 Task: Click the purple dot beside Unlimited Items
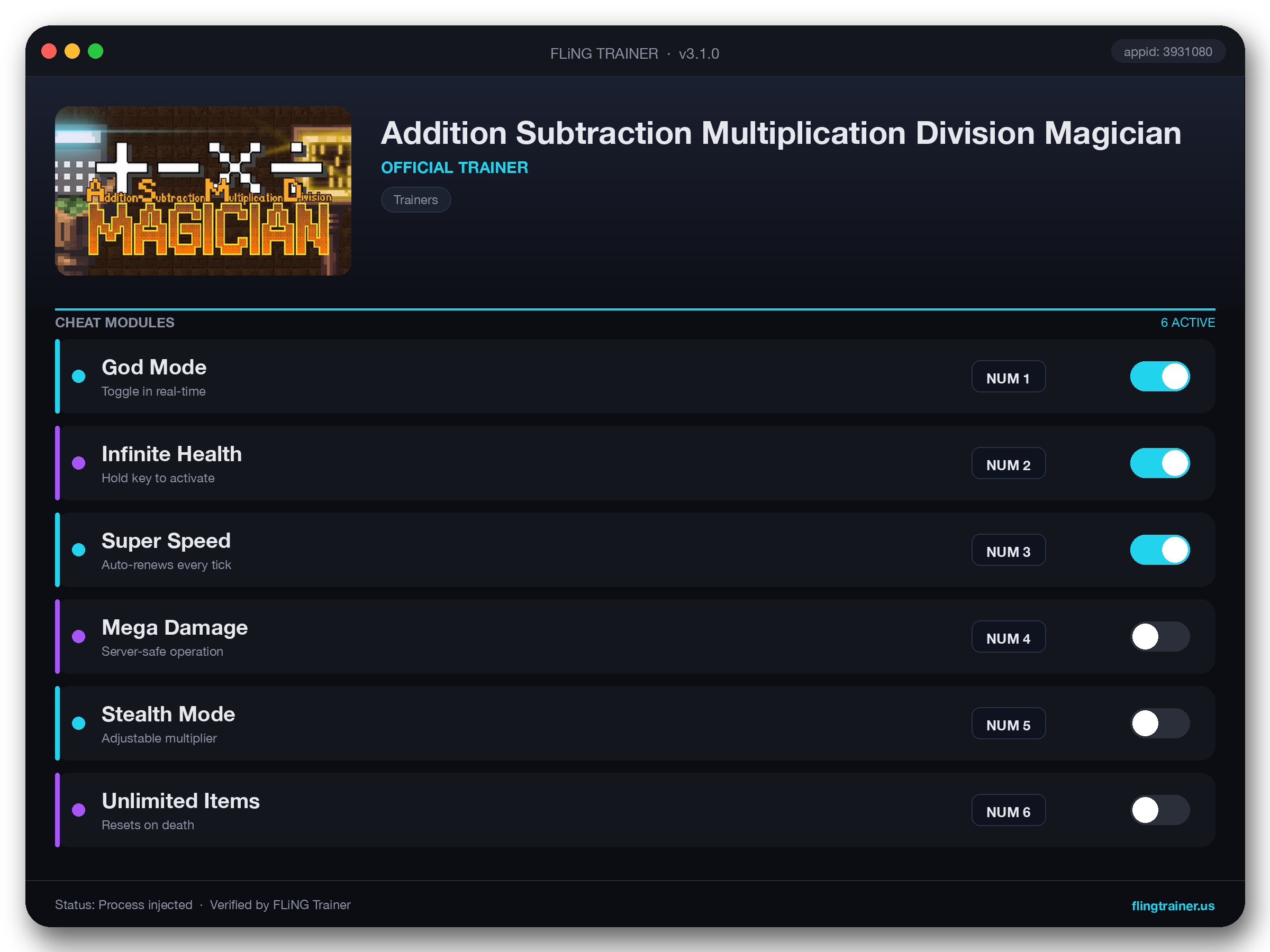79,810
